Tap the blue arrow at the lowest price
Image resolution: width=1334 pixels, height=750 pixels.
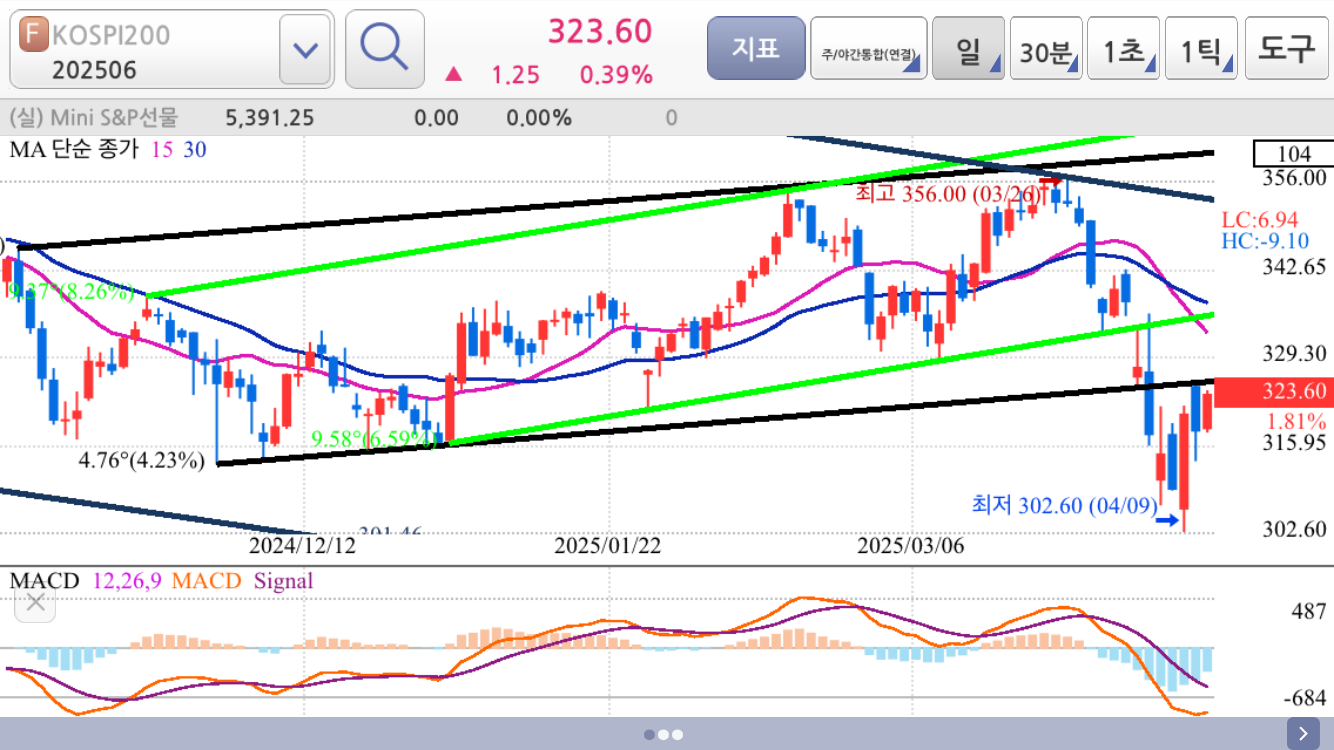[x=1166, y=519]
